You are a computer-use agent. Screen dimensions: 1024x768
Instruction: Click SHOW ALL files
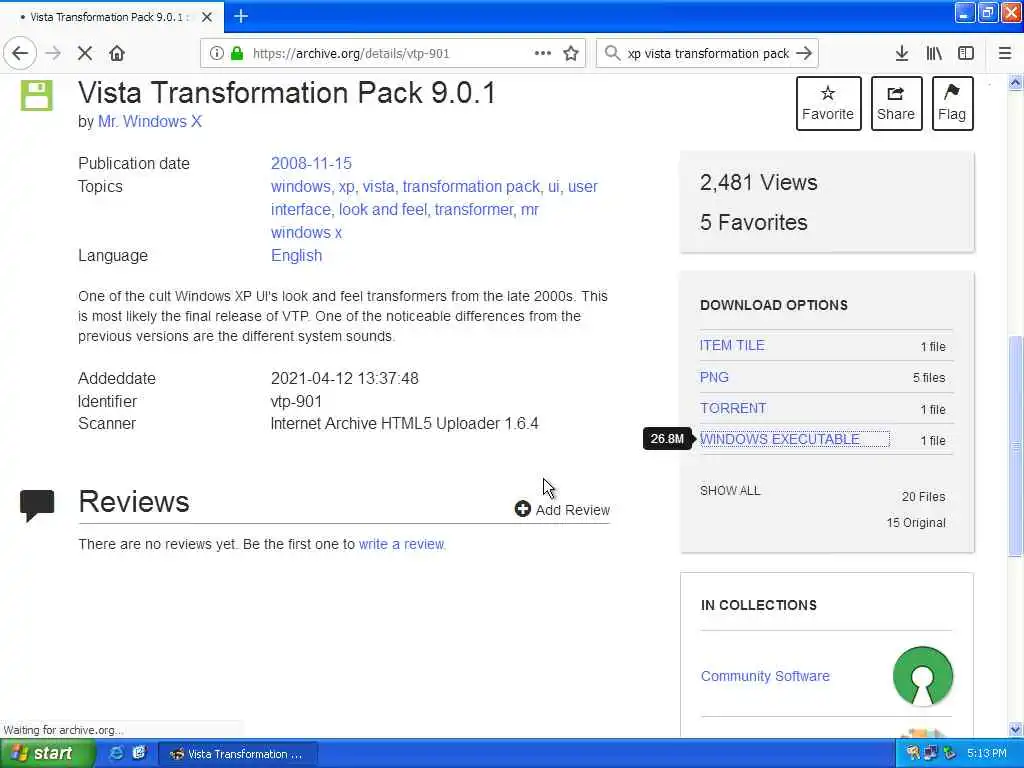tap(730, 490)
